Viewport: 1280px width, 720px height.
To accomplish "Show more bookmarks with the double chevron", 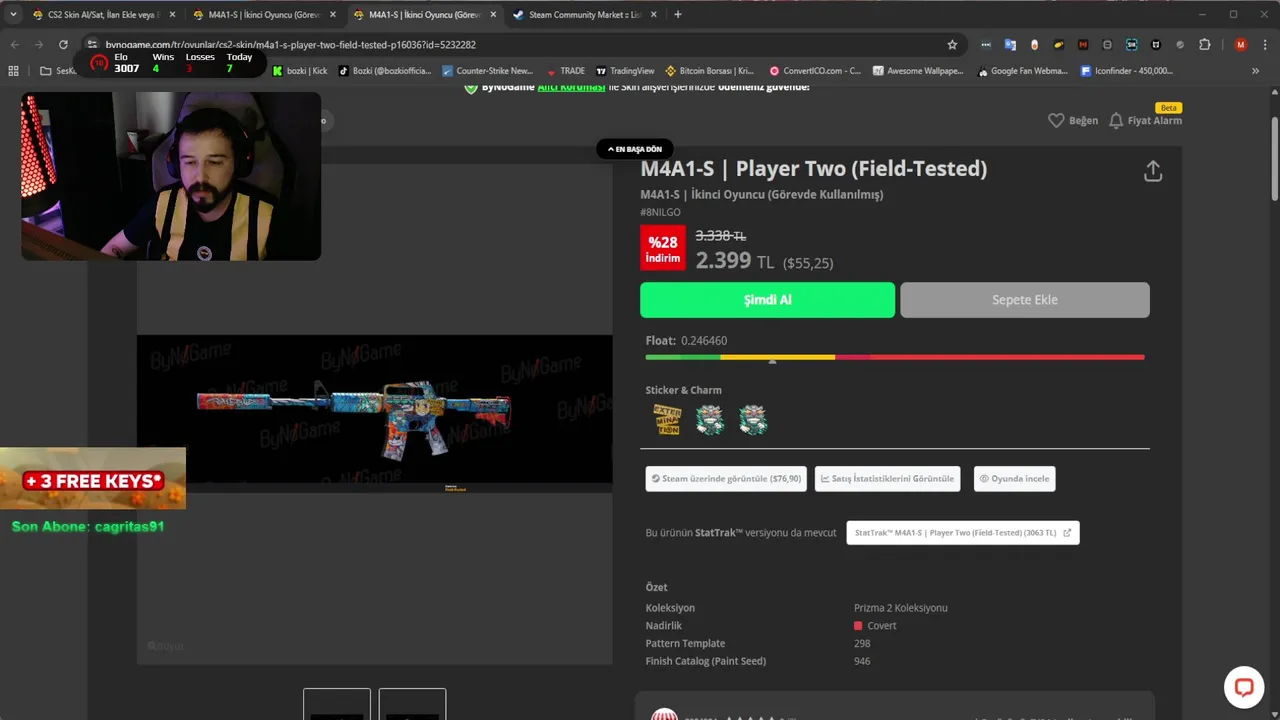I will tap(1255, 71).
